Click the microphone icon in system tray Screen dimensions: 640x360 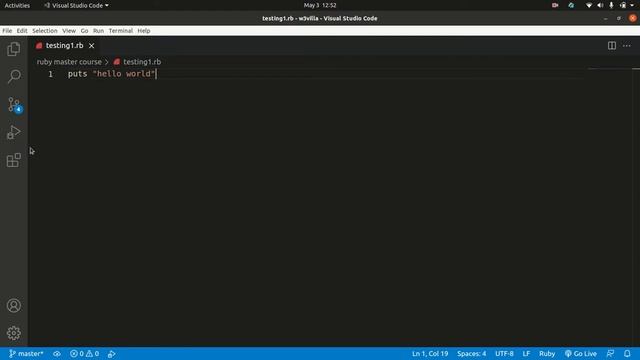(x=611, y=5)
